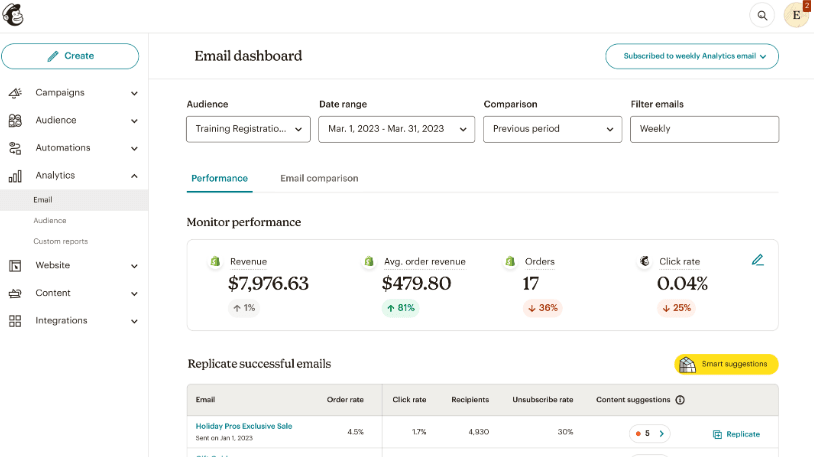Click the Campaigns megaphone icon
This screenshot has width=814, height=457.
(15, 93)
